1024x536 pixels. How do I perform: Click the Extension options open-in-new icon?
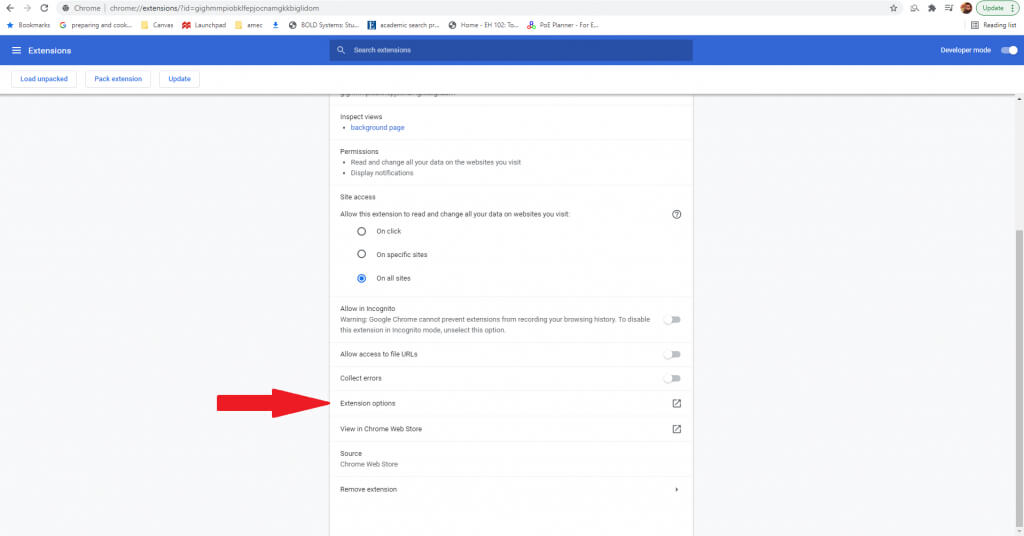pyautogui.click(x=676, y=404)
